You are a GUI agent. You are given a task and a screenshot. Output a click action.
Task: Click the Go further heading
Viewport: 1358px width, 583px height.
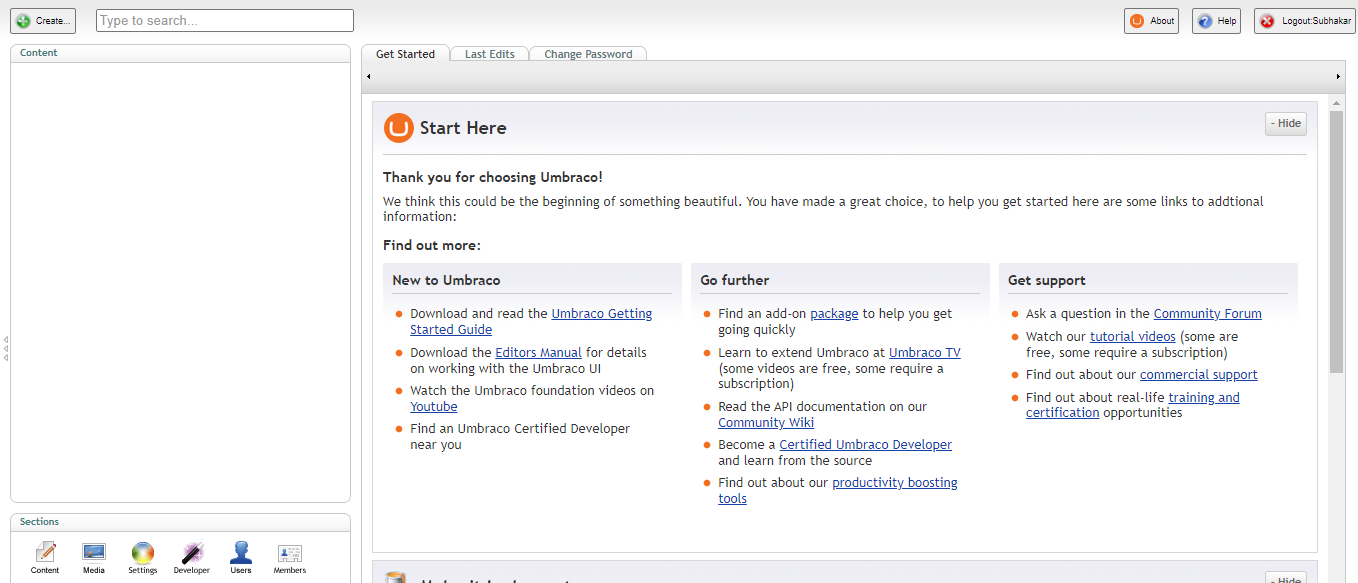(x=735, y=280)
